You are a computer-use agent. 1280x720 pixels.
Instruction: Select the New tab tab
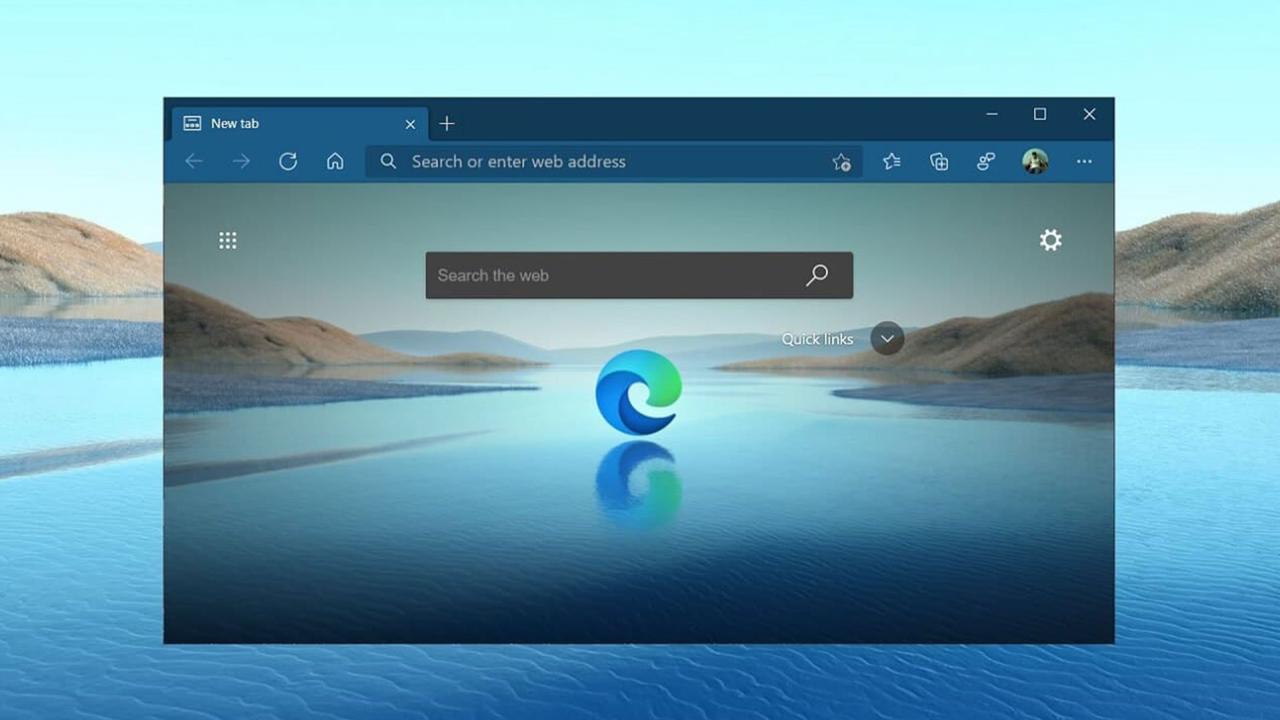(x=300, y=124)
